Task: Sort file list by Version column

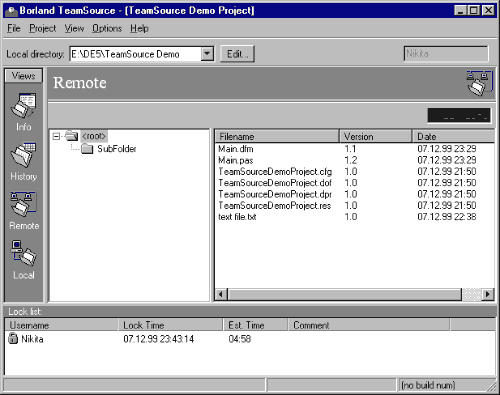Action: click(376, 136)
